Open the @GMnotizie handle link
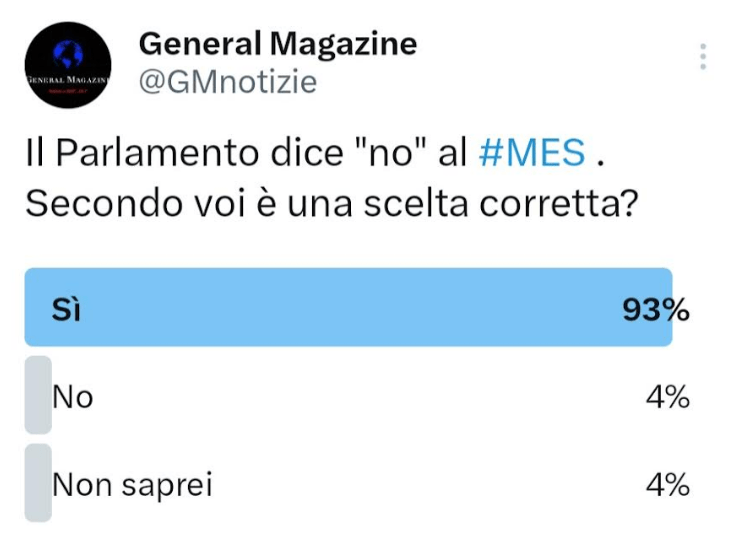Image resolution: width=743 pixels, height=537 pixels. [x=227, y=82]
